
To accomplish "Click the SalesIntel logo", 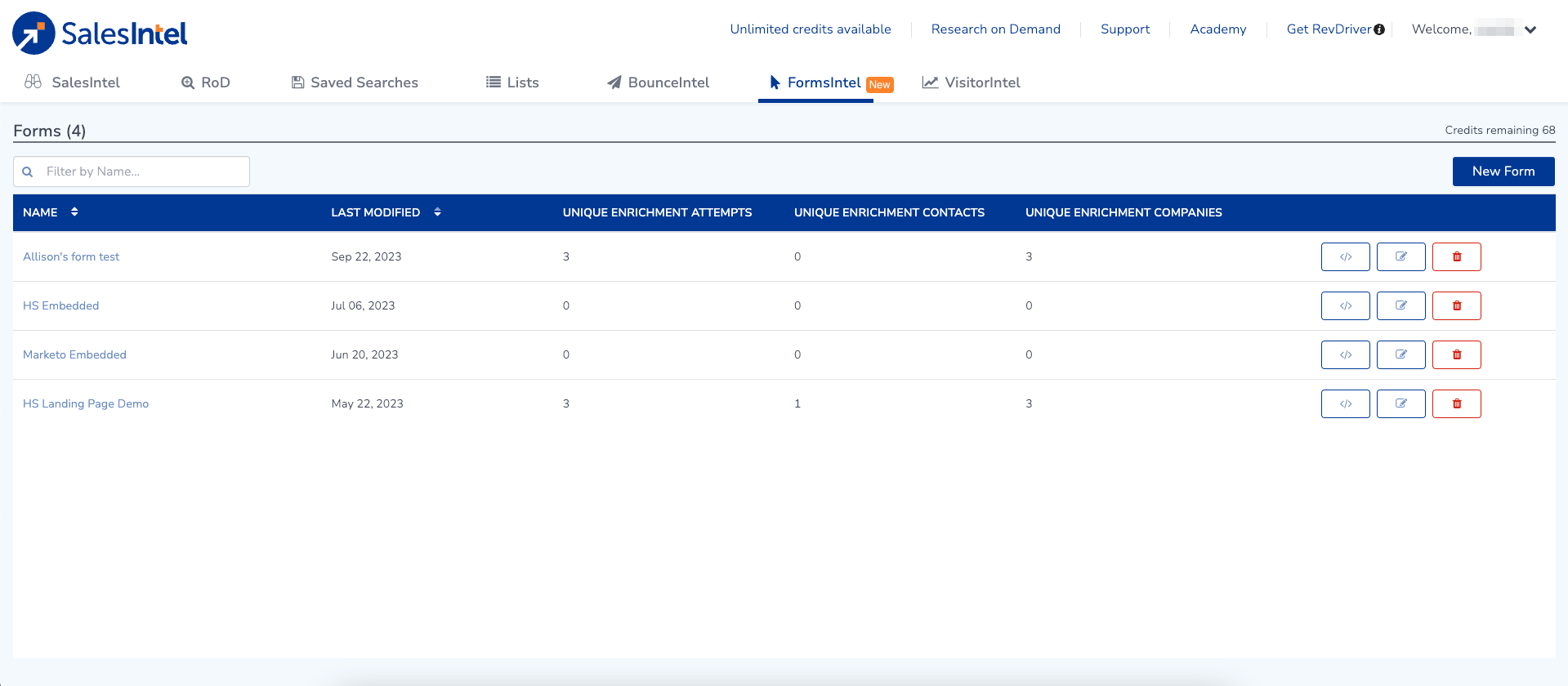I will click(x=100, y=33).
